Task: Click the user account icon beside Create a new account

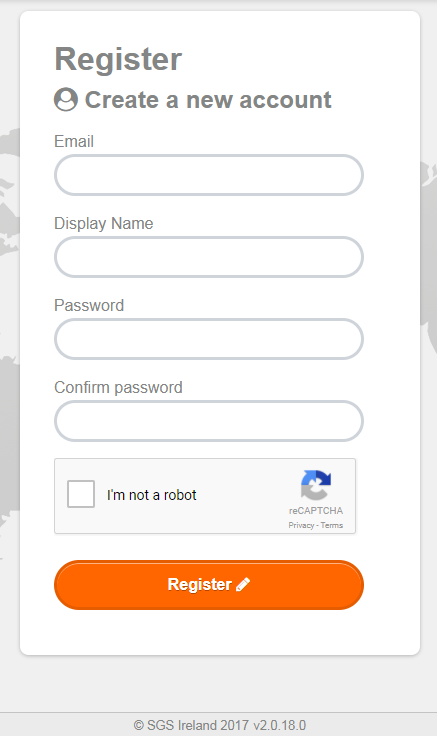Action: coord(66,99)
